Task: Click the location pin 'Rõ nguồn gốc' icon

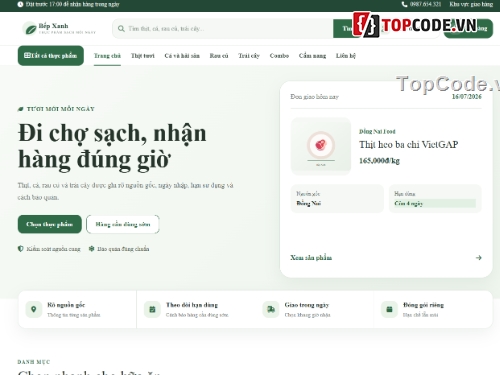Action: point(34,309)
